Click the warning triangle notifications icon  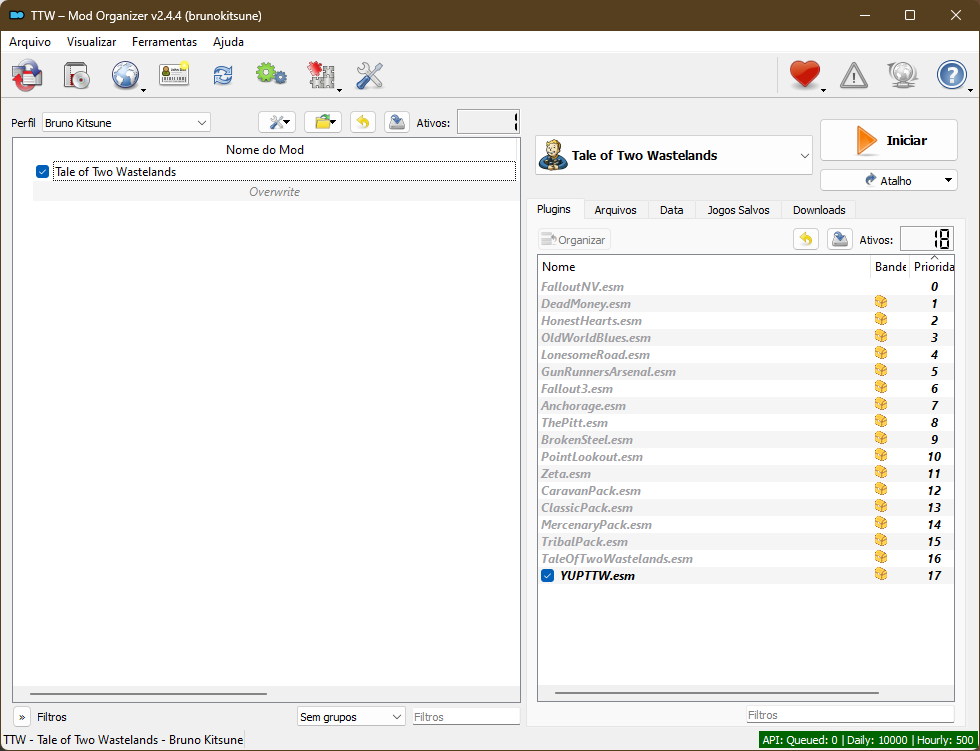tap(854, 76)
